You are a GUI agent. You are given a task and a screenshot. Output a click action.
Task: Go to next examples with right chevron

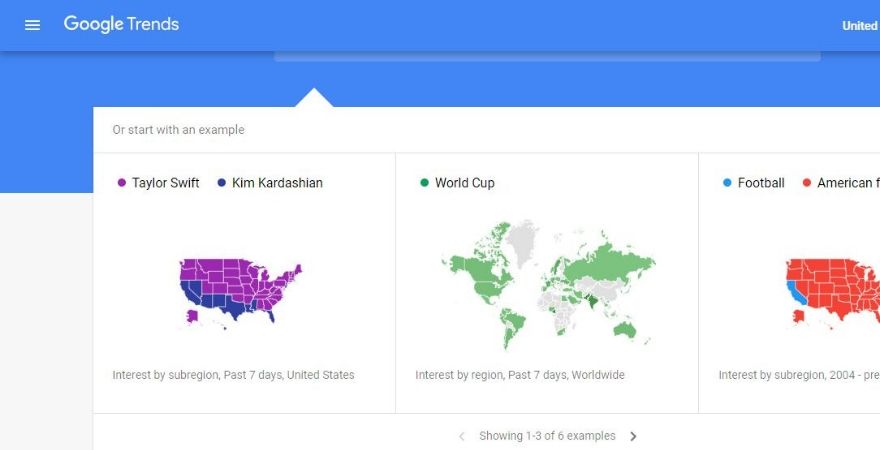pos(633,436)
